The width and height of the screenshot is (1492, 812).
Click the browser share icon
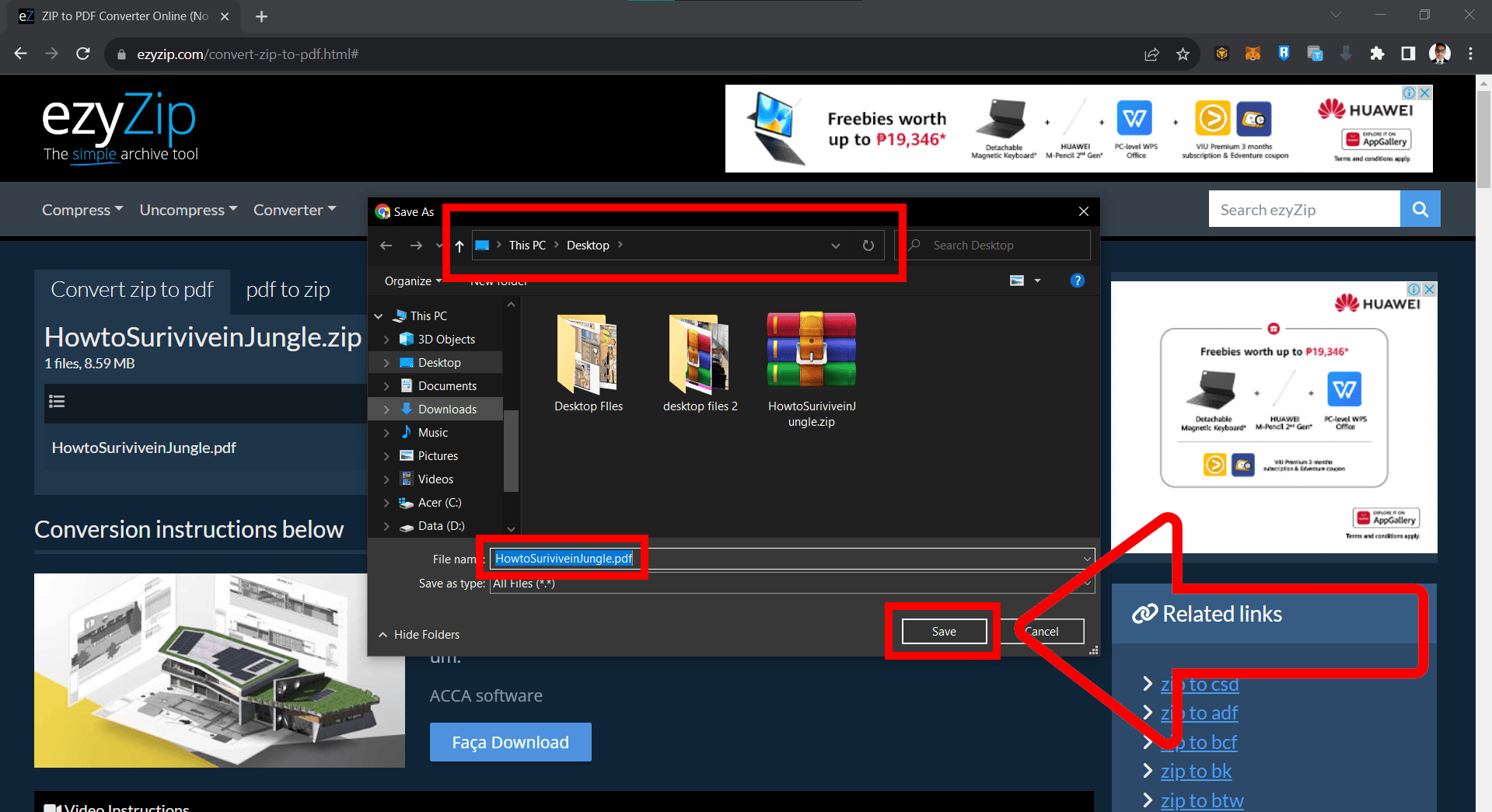coord(1151,54)
